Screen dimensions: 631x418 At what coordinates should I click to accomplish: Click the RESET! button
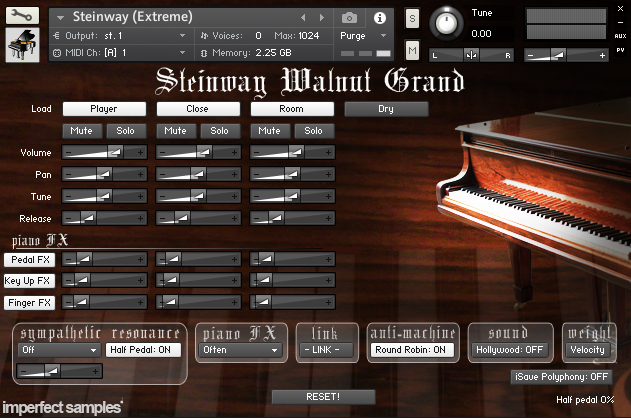coord(323,397)
